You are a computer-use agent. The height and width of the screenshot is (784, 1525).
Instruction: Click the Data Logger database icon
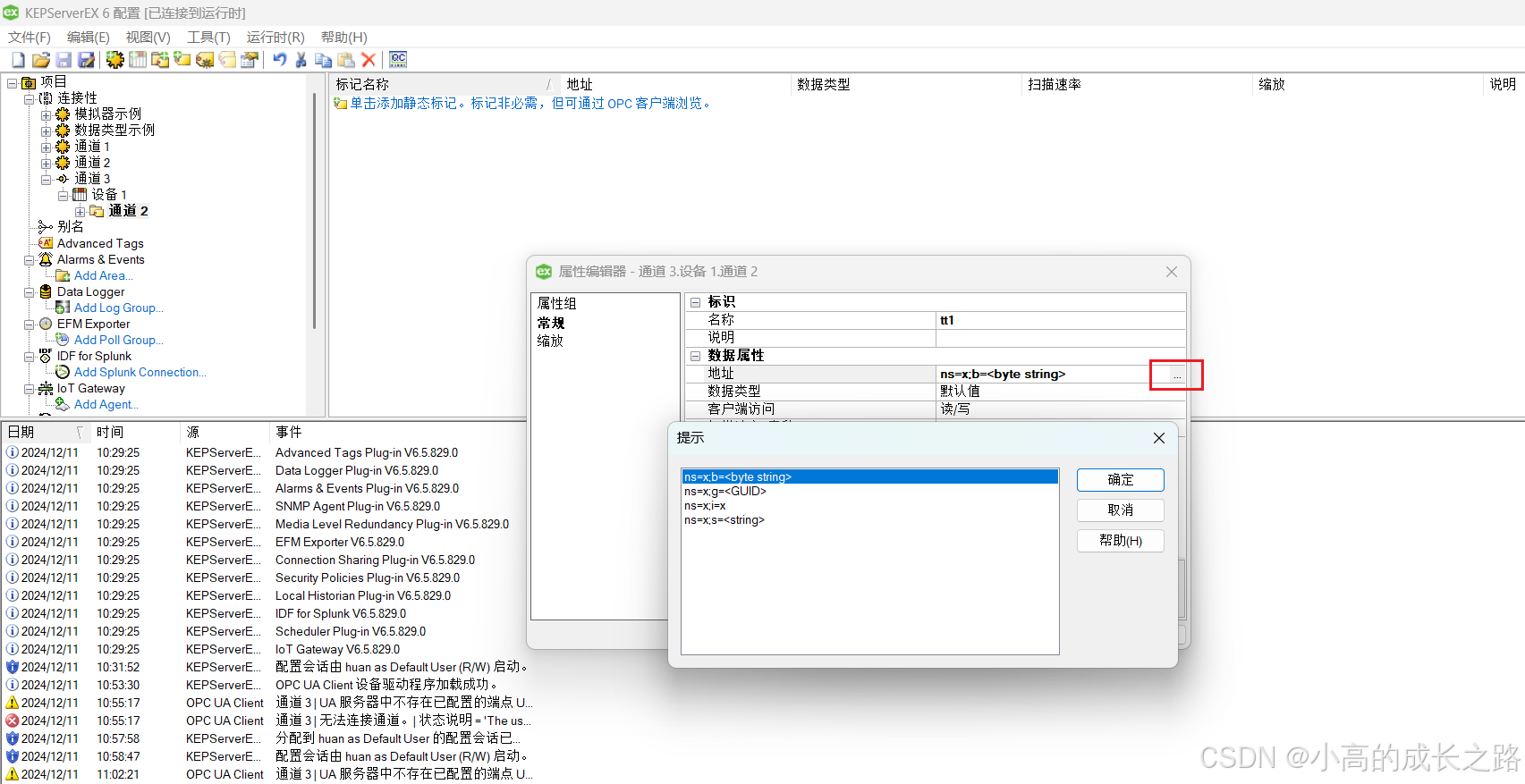[x=46, y=291]
